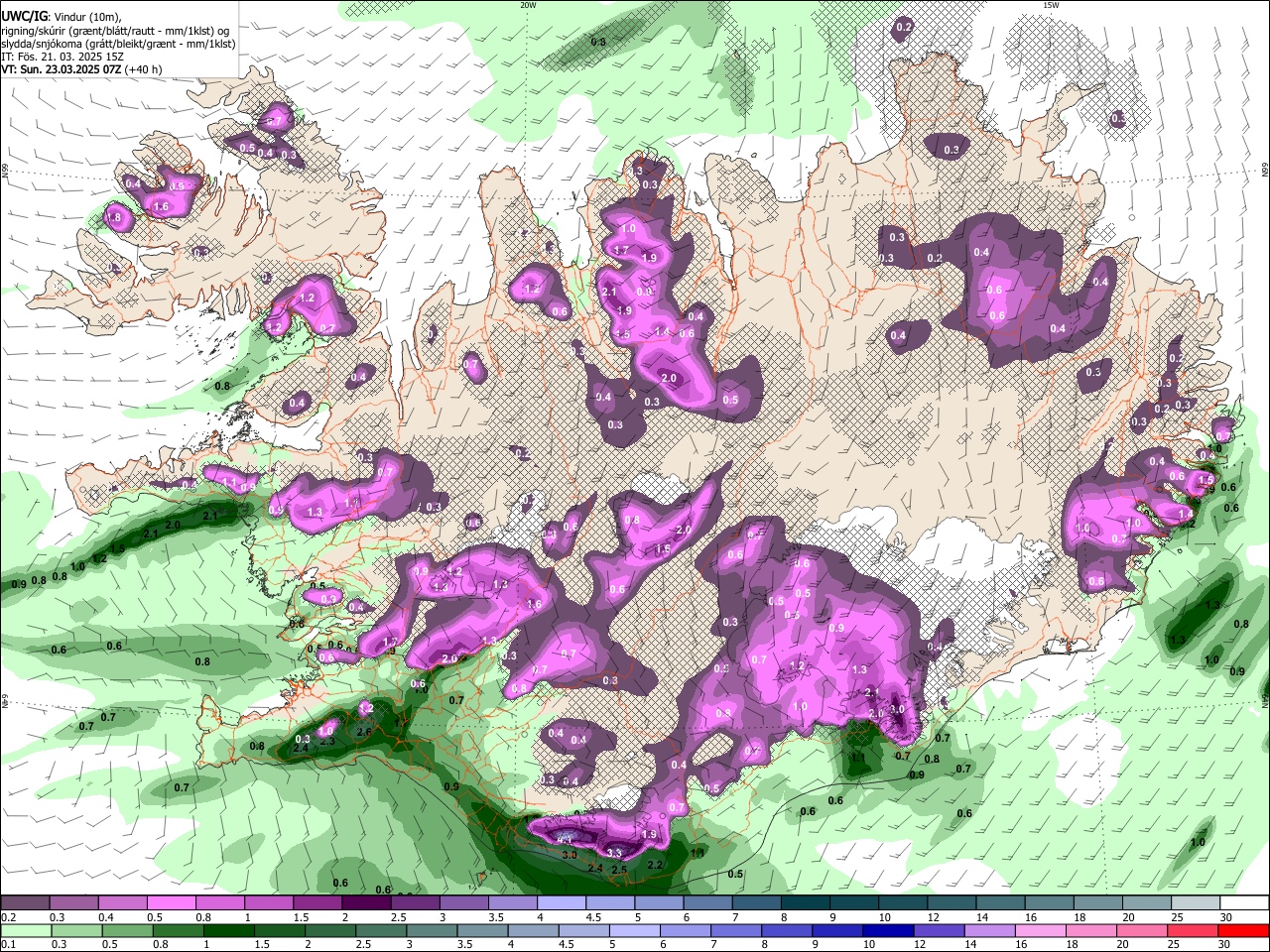
Task: Click the 'rigning/skúrir' legend description line
Action: [115, 31]
